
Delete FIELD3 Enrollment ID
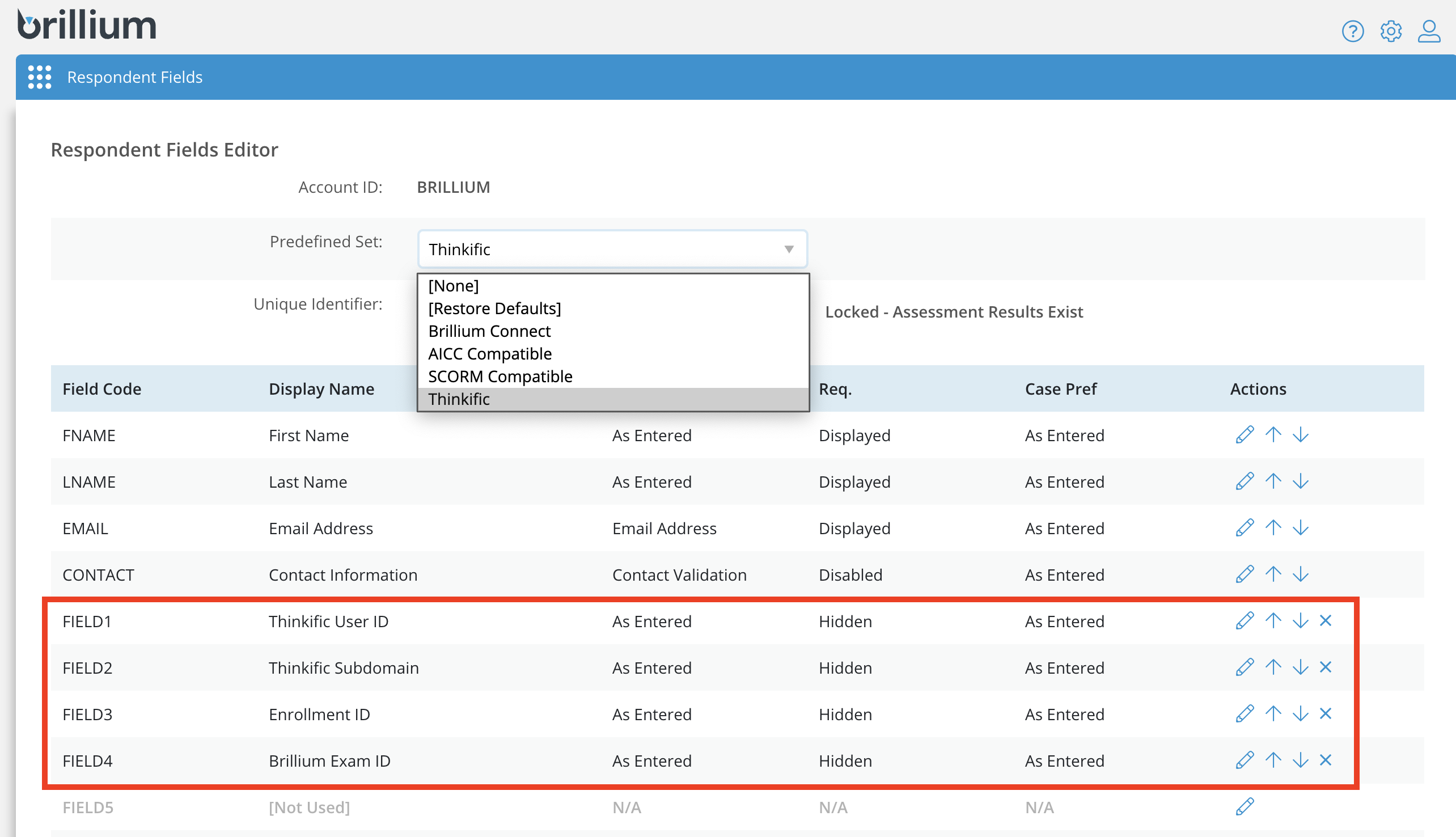(x=1326, y=714)
